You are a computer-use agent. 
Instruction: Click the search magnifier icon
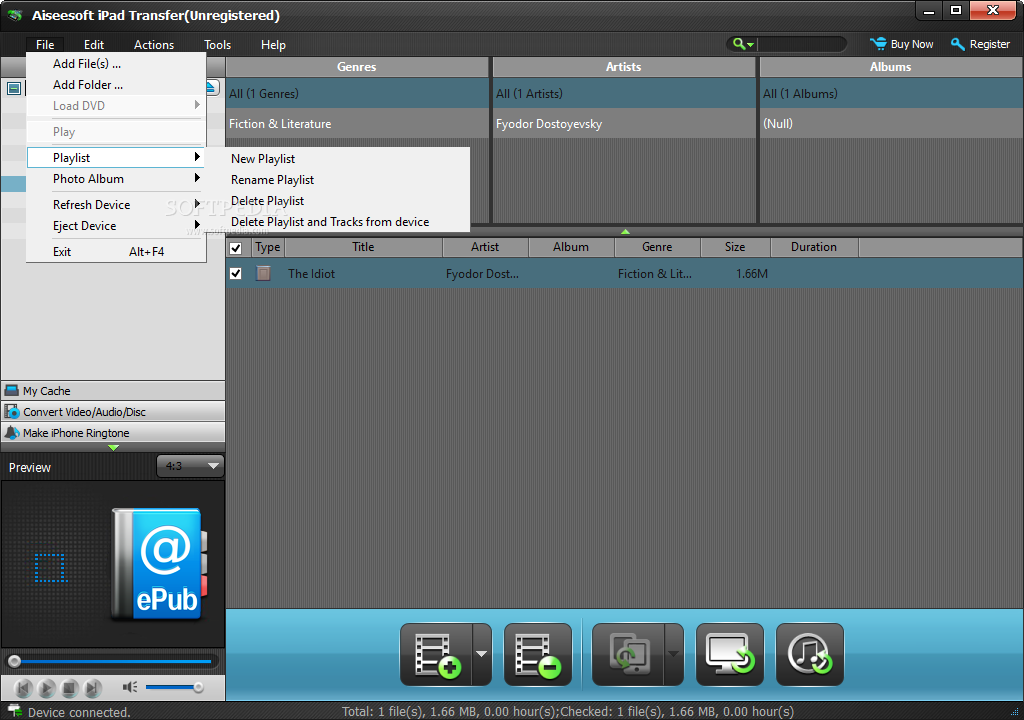coord(739,44)
